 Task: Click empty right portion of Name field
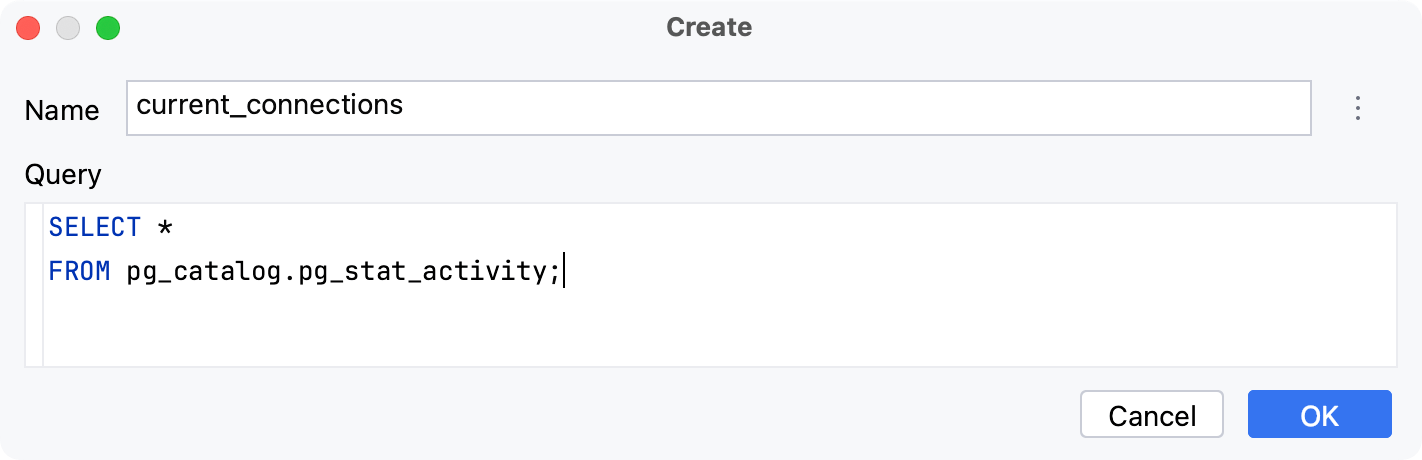pyautogui.click(x=900, y=108)
